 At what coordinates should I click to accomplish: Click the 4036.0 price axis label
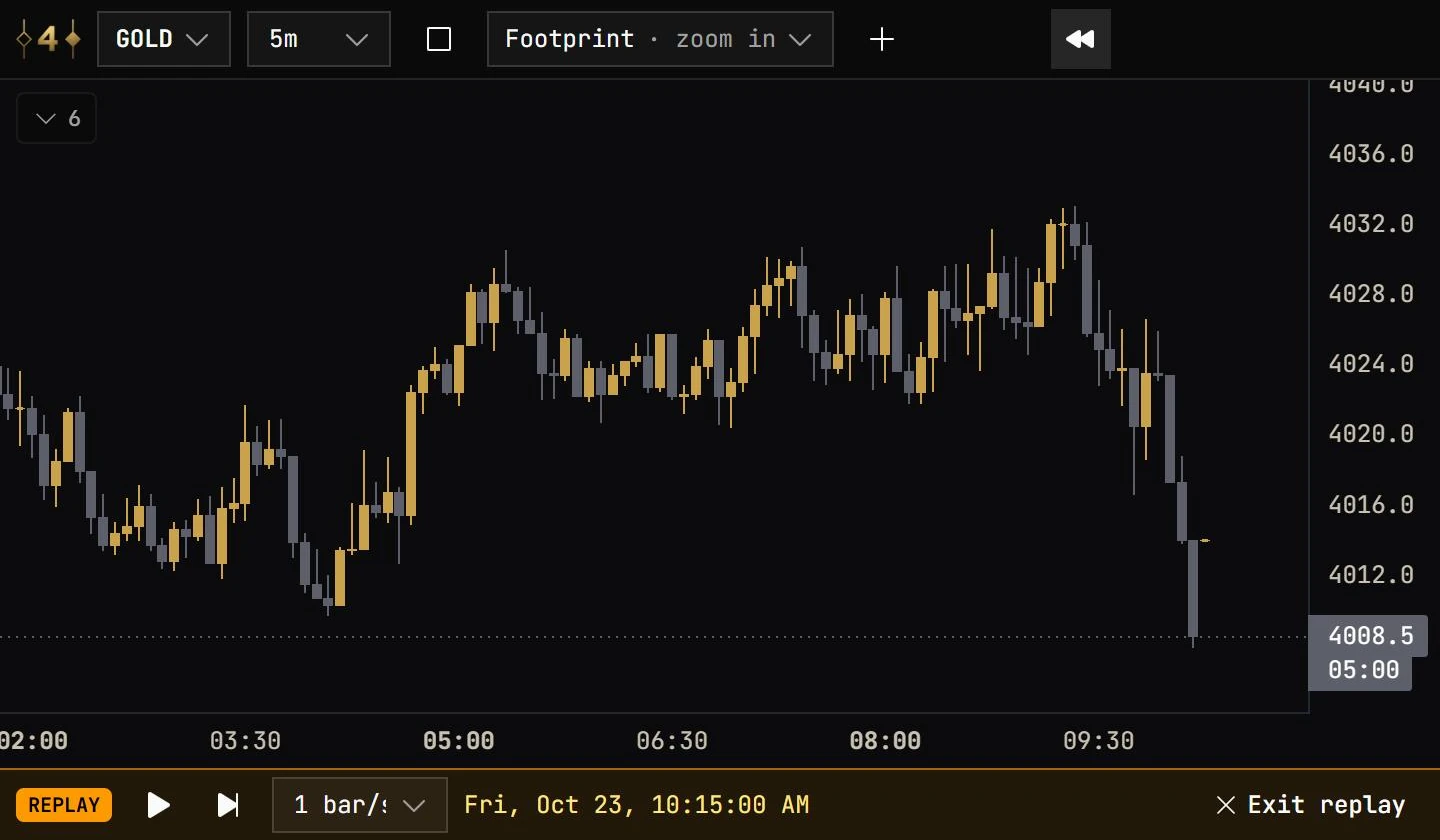[1371, 154]
